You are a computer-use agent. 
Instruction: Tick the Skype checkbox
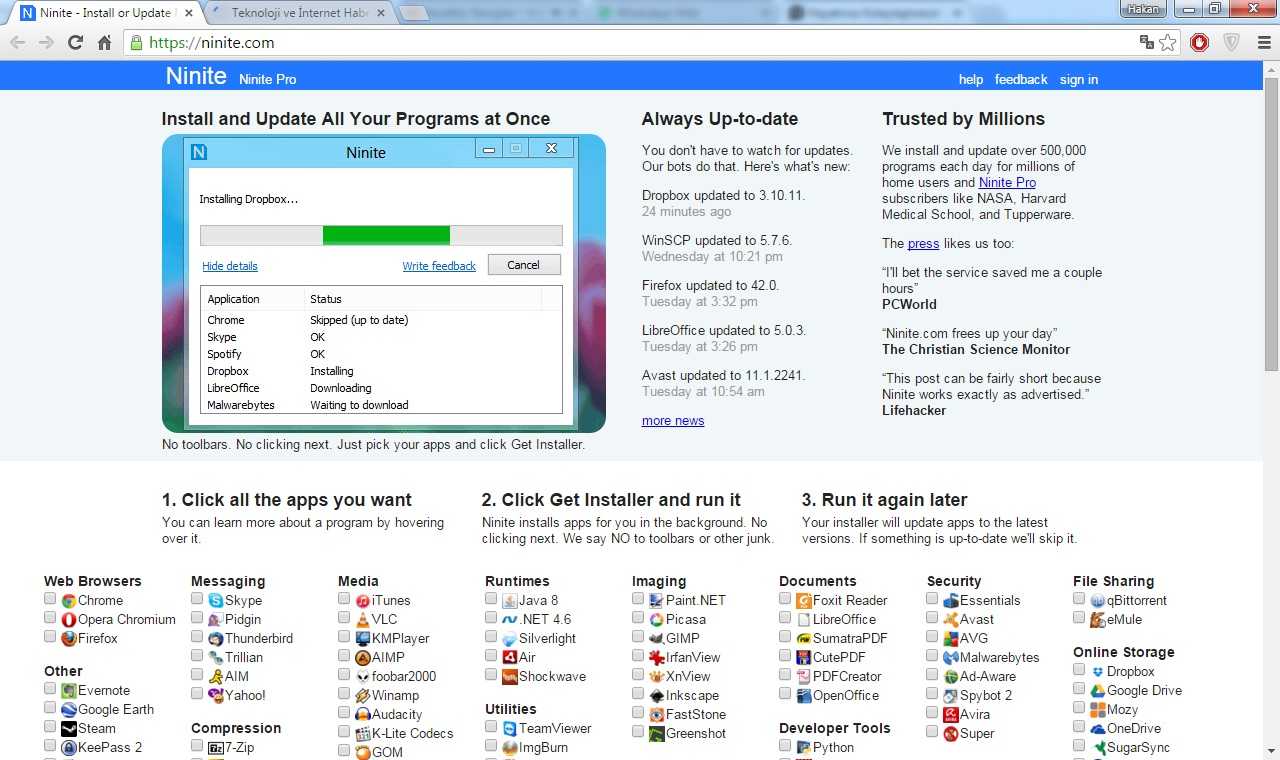coord(197,599)
